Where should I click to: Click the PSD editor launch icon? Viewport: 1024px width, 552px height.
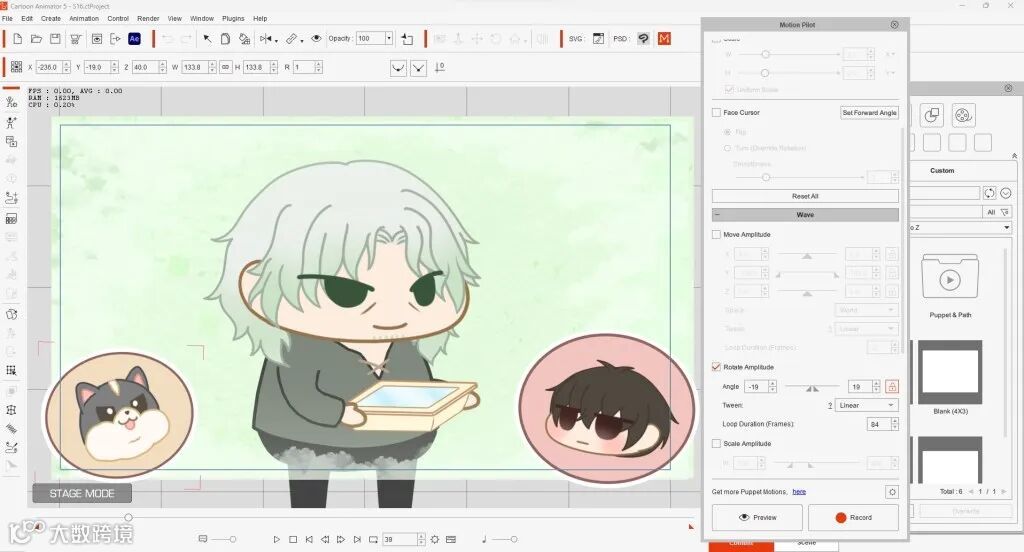coord(643,39)
